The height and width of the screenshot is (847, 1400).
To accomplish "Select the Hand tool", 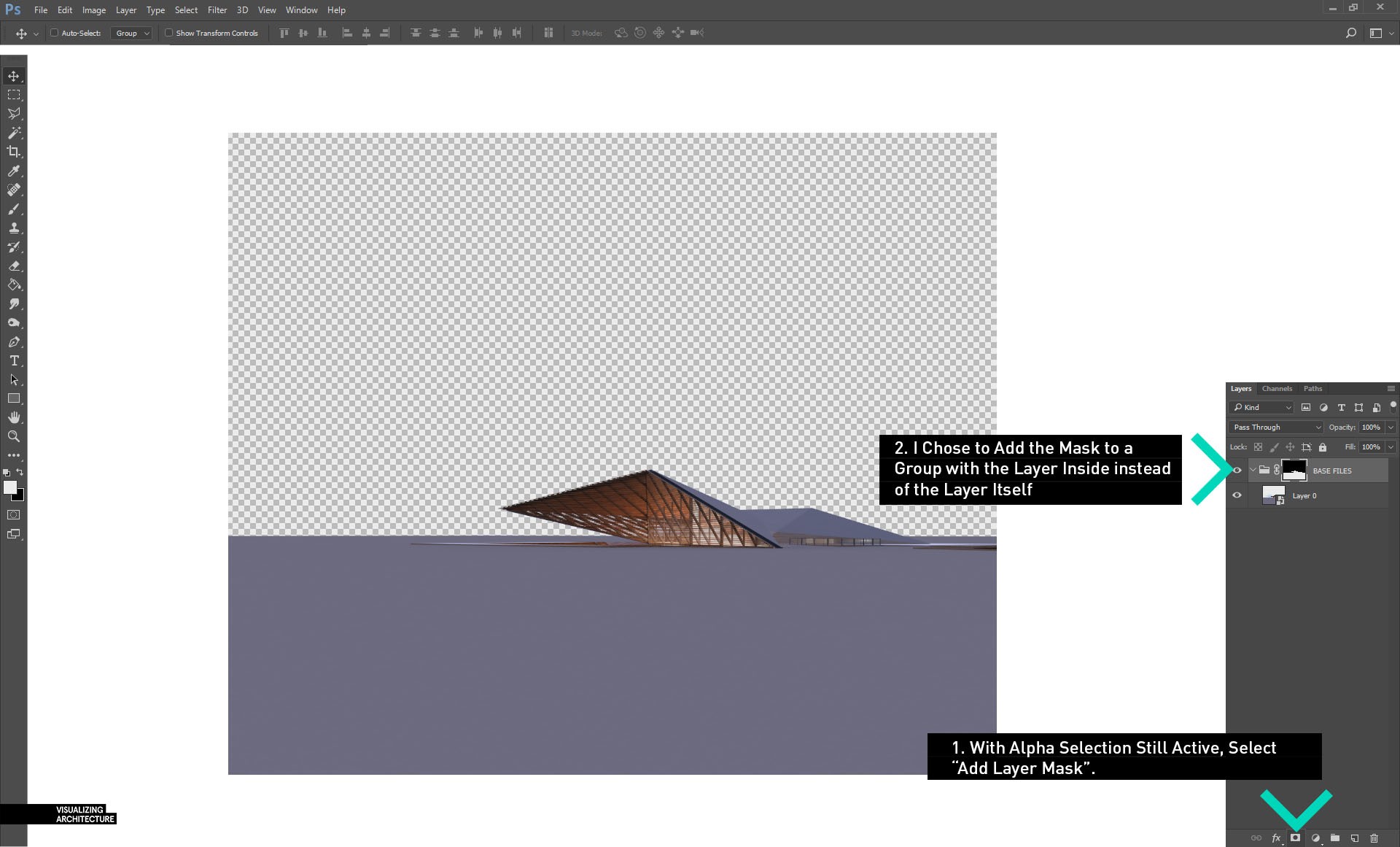I will click(x=14, y=417).
